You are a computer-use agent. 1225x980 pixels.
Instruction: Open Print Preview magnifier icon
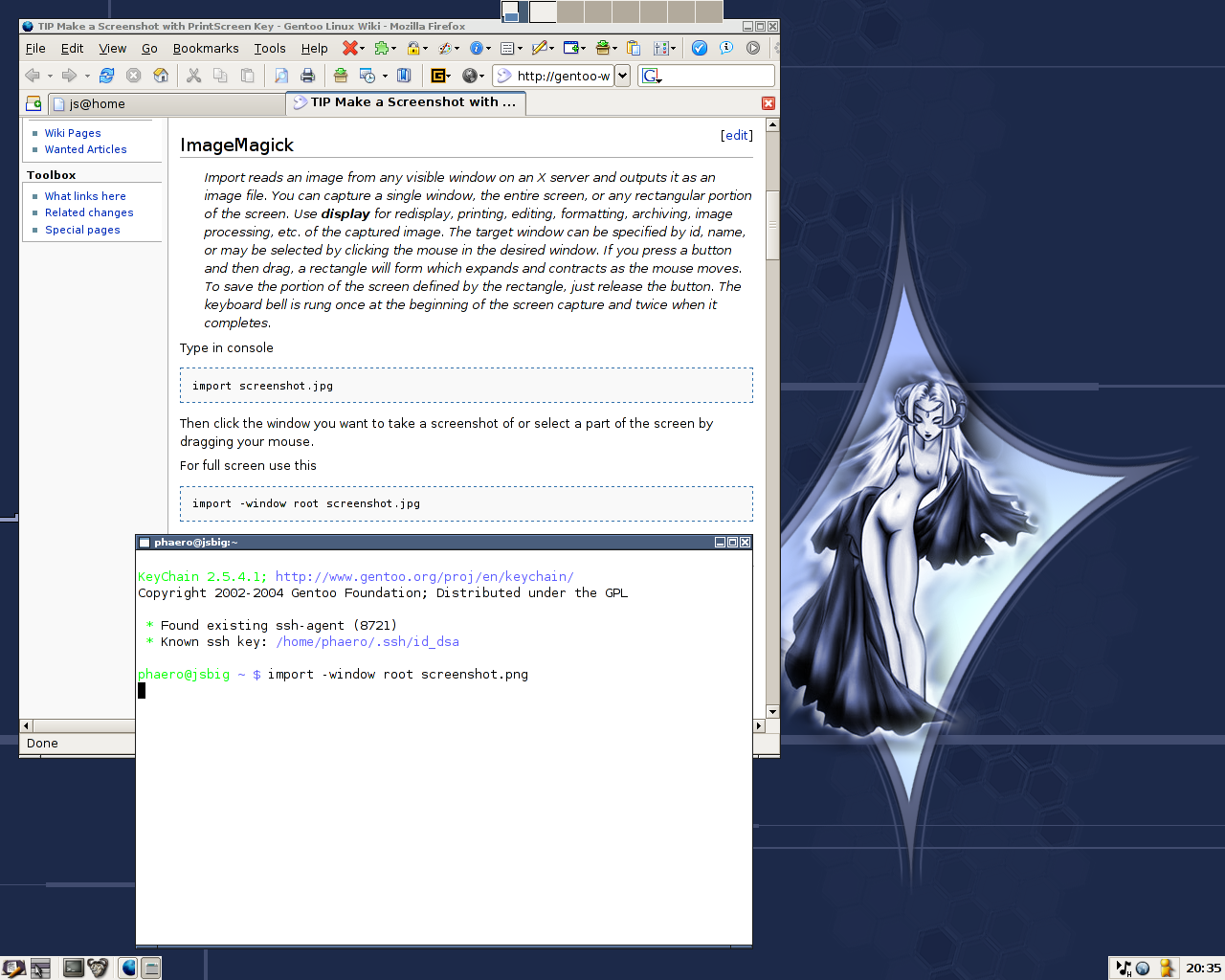point(280,76)
